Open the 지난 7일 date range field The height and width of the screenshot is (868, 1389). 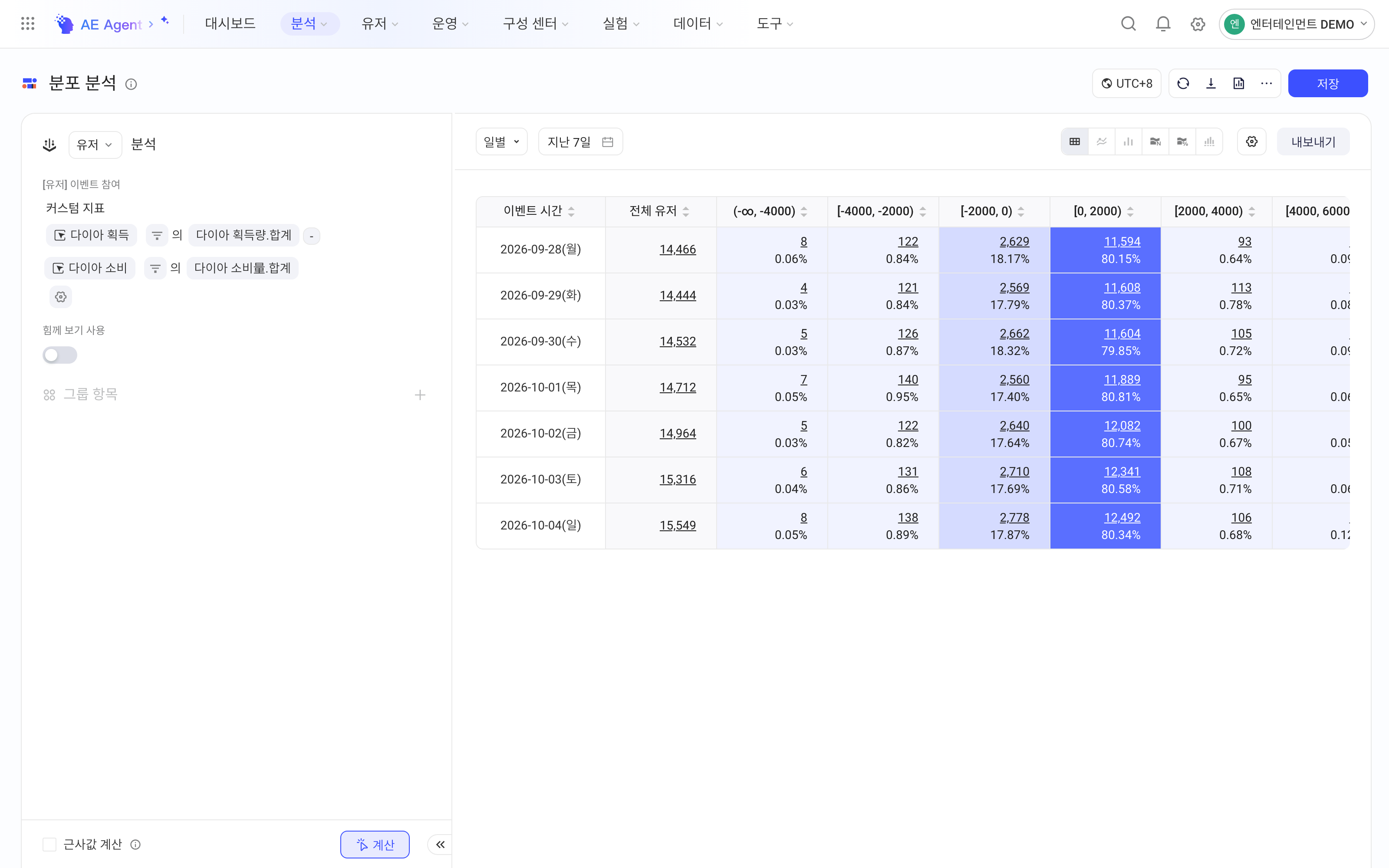pos(580,142)
